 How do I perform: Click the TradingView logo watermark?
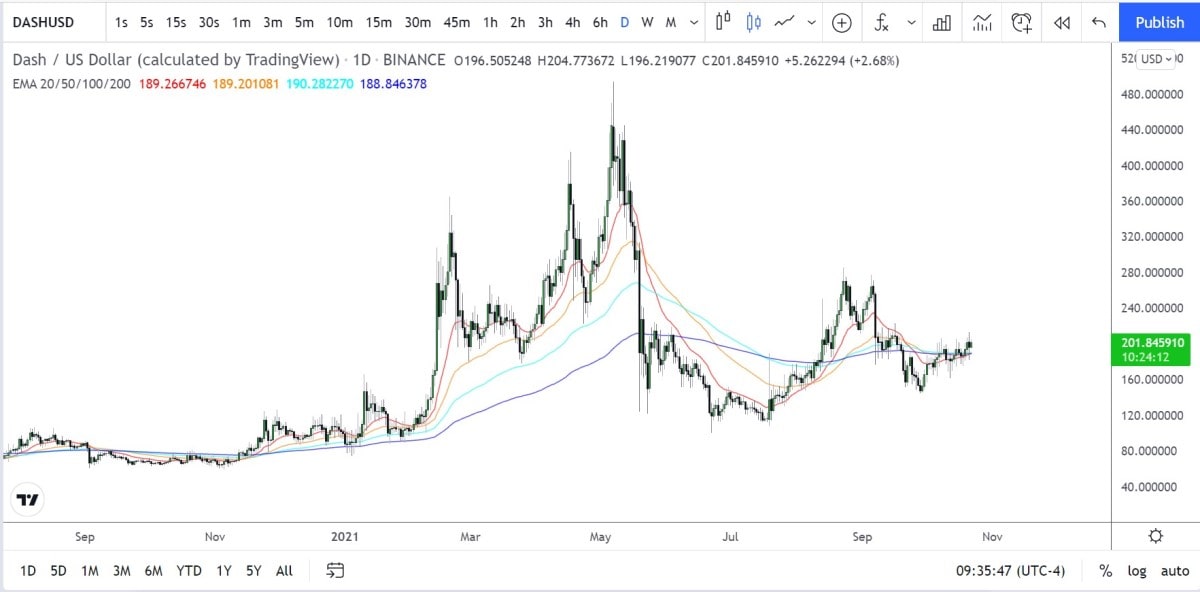point(25,498)
